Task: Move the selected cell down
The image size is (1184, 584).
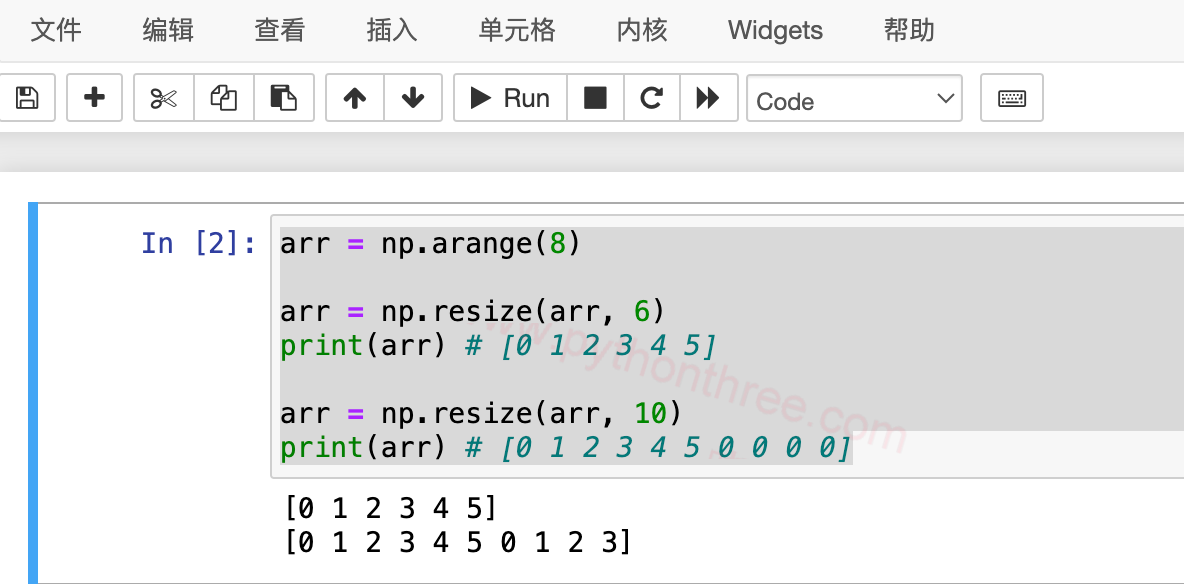Action: tap(413, 97)
